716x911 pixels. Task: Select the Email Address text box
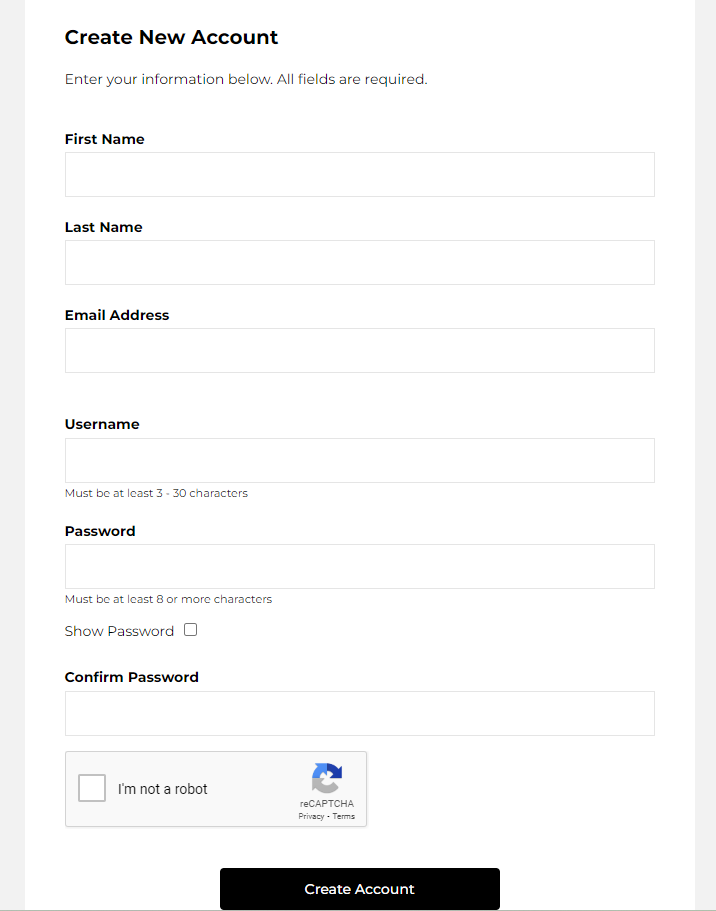tap(360, 350)
